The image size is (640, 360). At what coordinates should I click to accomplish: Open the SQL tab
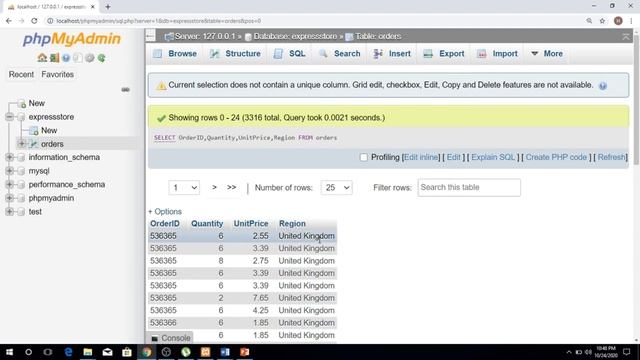pyautogui.click(x=289, y=53)
